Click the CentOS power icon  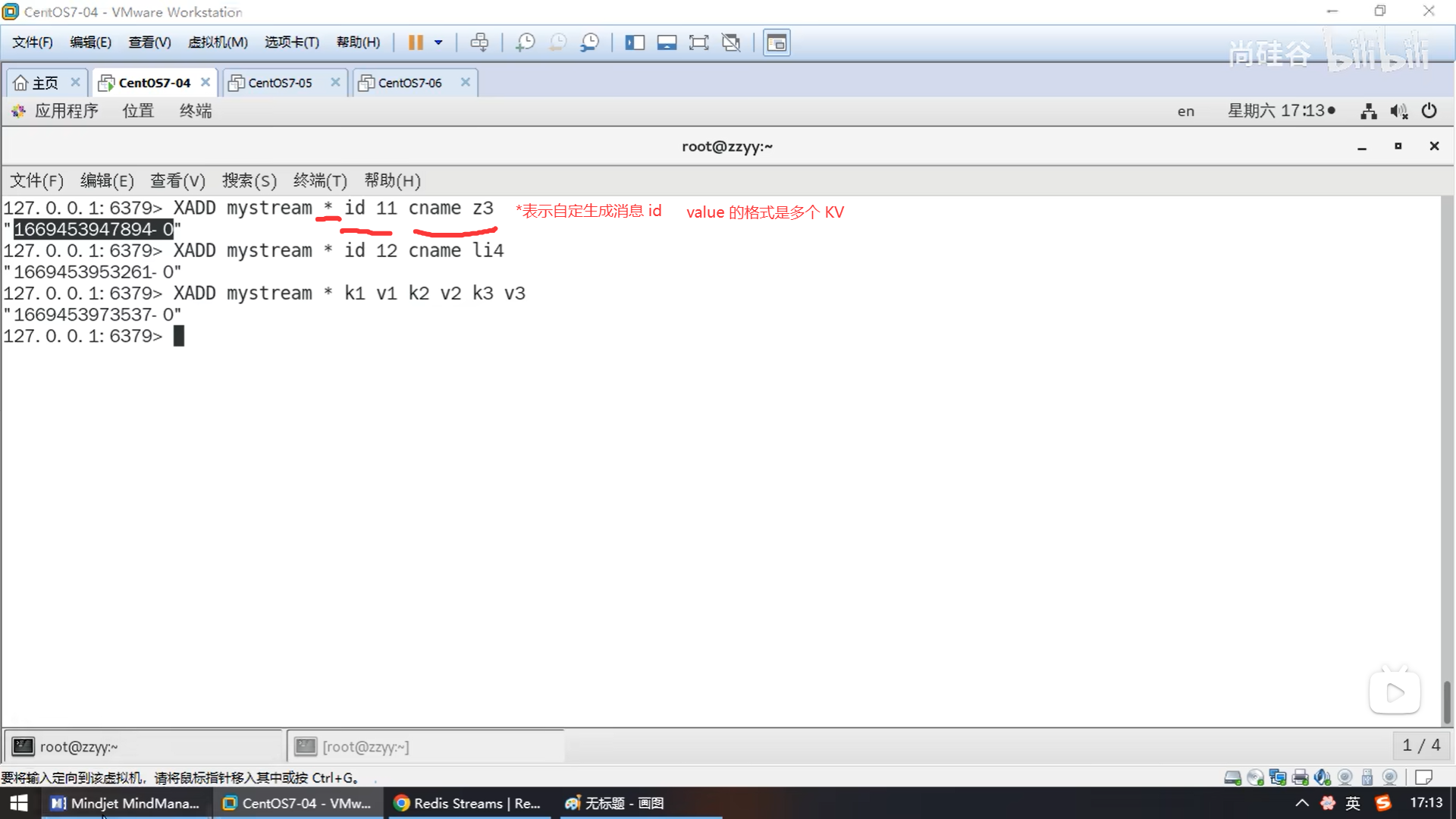[x=1429, y=111]
